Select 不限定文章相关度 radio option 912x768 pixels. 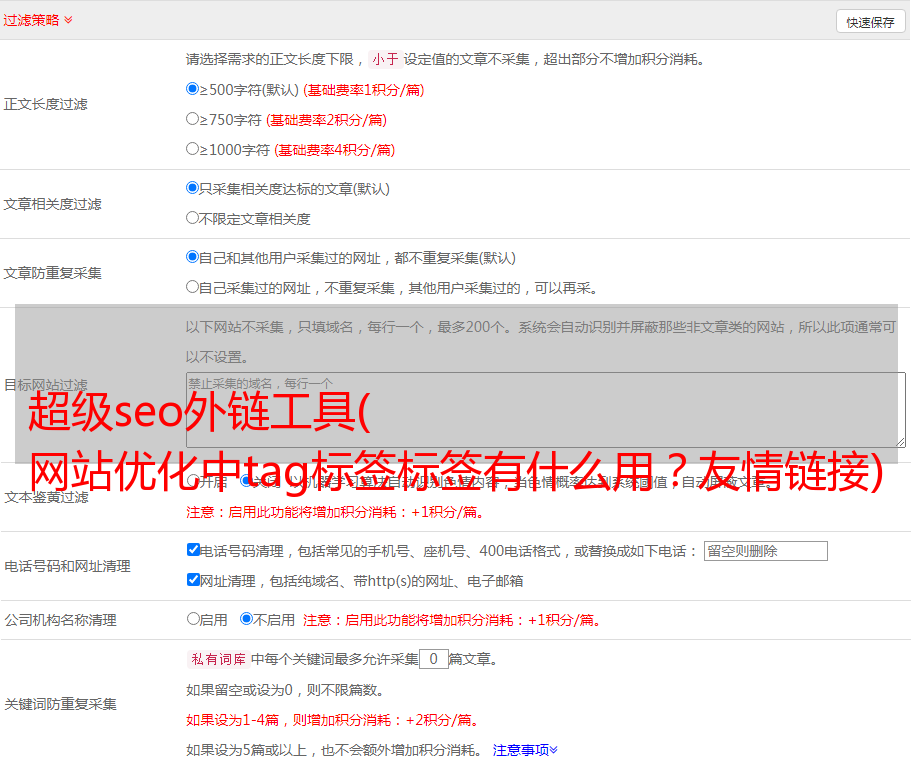click(193, 218)
